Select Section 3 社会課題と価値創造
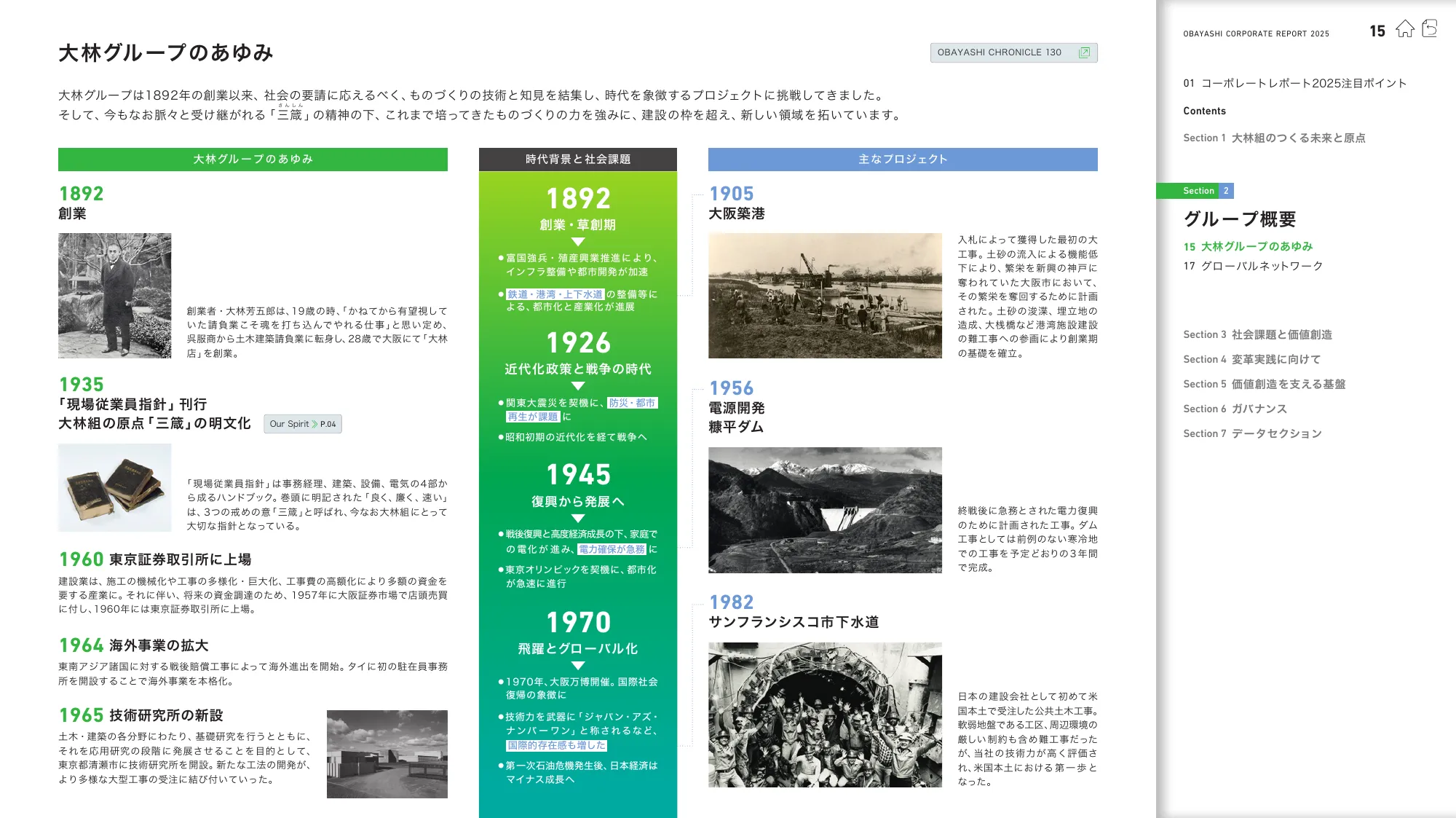Screen dimensions: 1456x818 pyautogui.click(x=1257, y=334)
